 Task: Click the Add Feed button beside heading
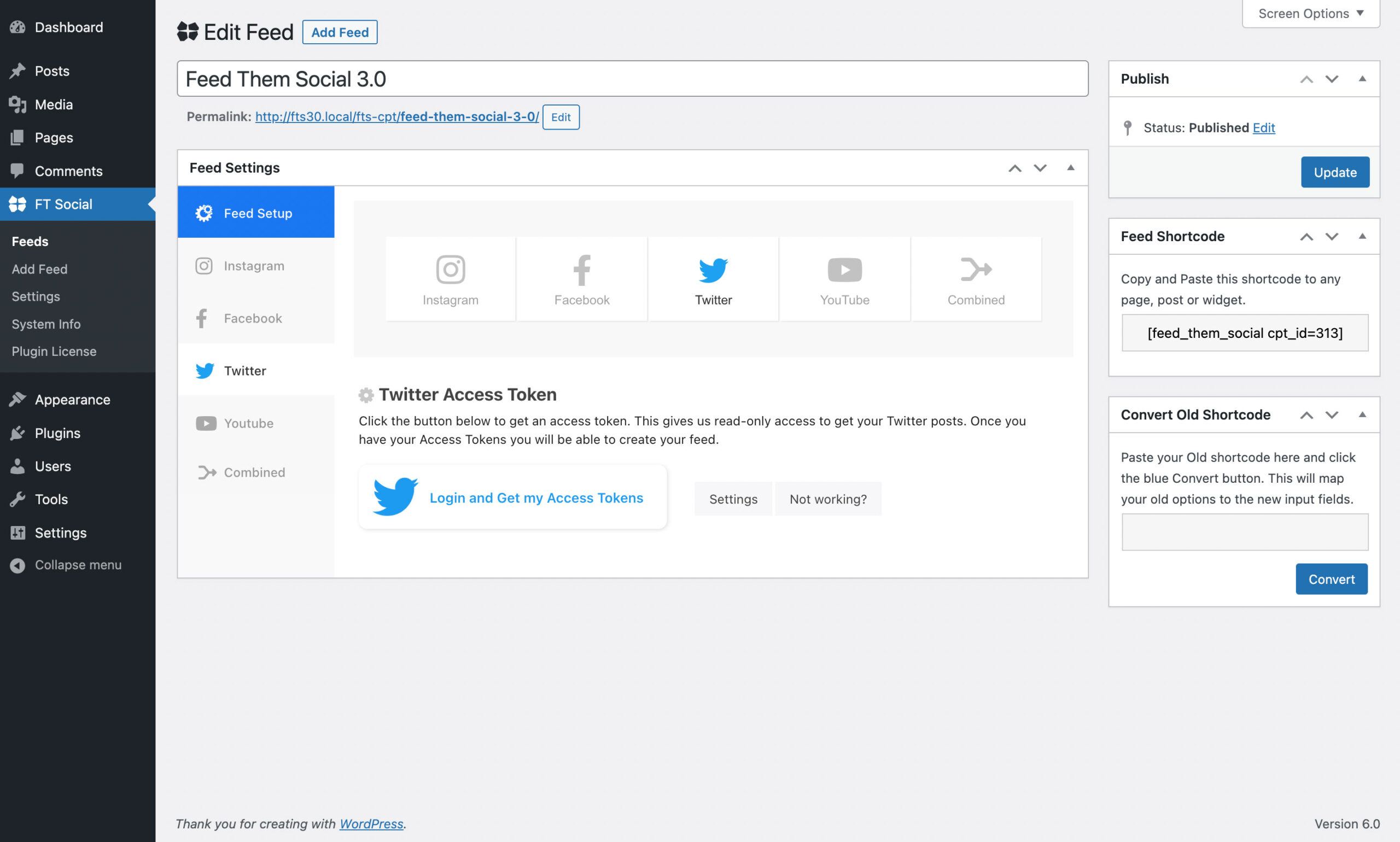[x=340, y=32]
